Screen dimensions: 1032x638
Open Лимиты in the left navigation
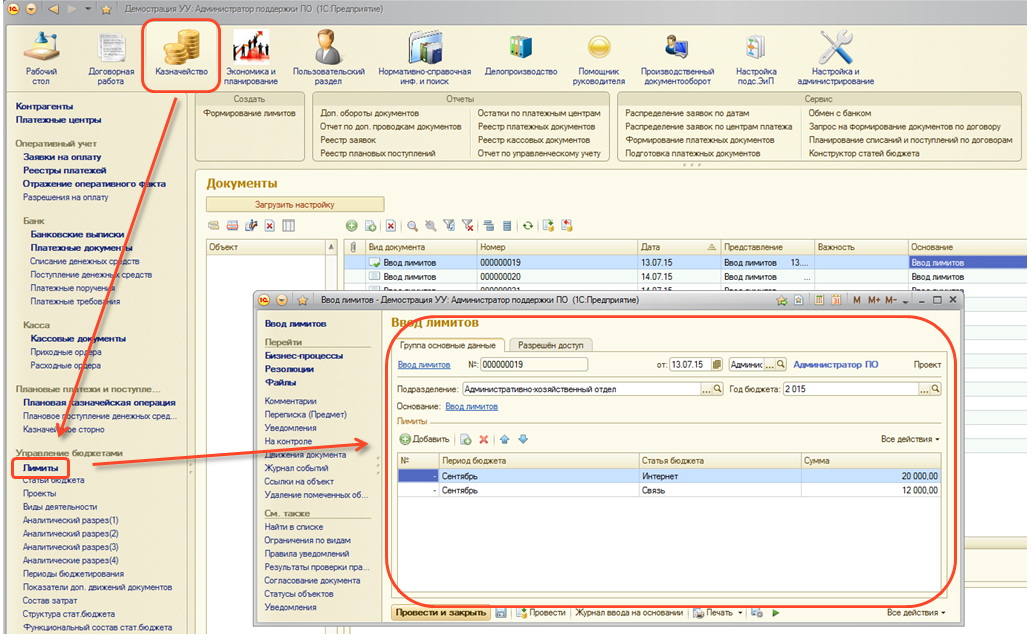click(41, 467)
